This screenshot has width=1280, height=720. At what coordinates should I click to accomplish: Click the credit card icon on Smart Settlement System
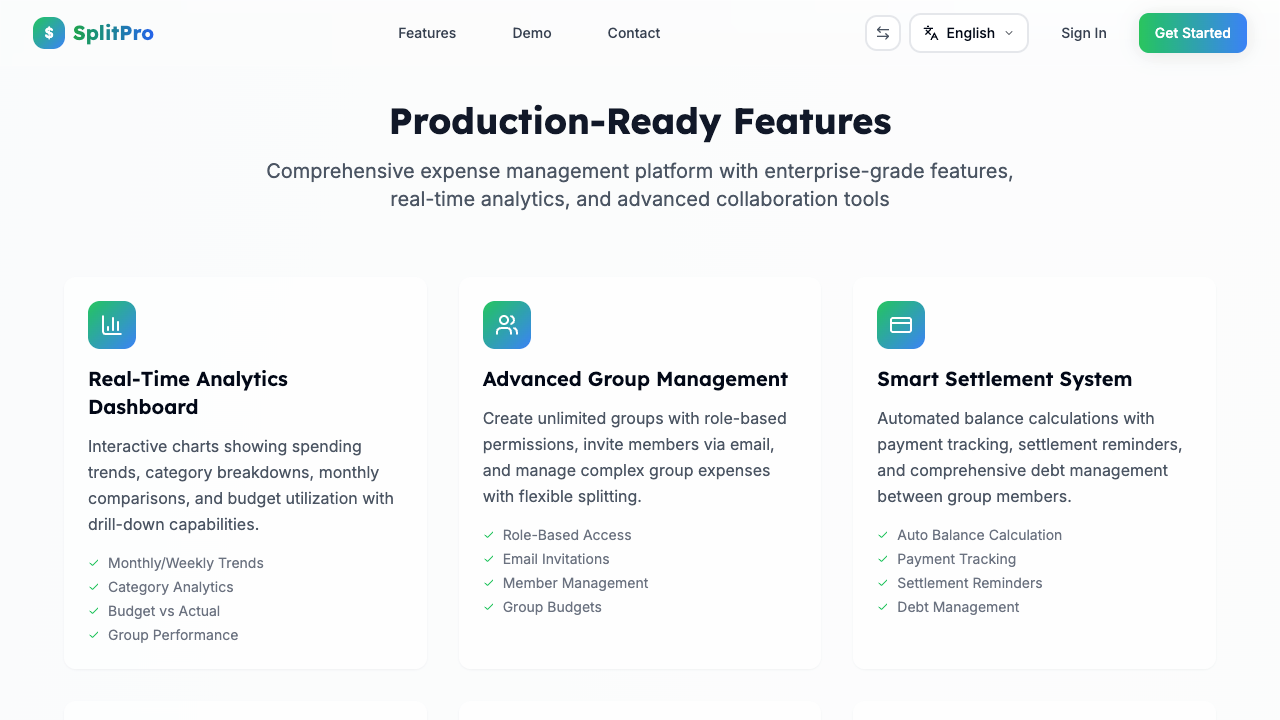(x=900, y=325)
